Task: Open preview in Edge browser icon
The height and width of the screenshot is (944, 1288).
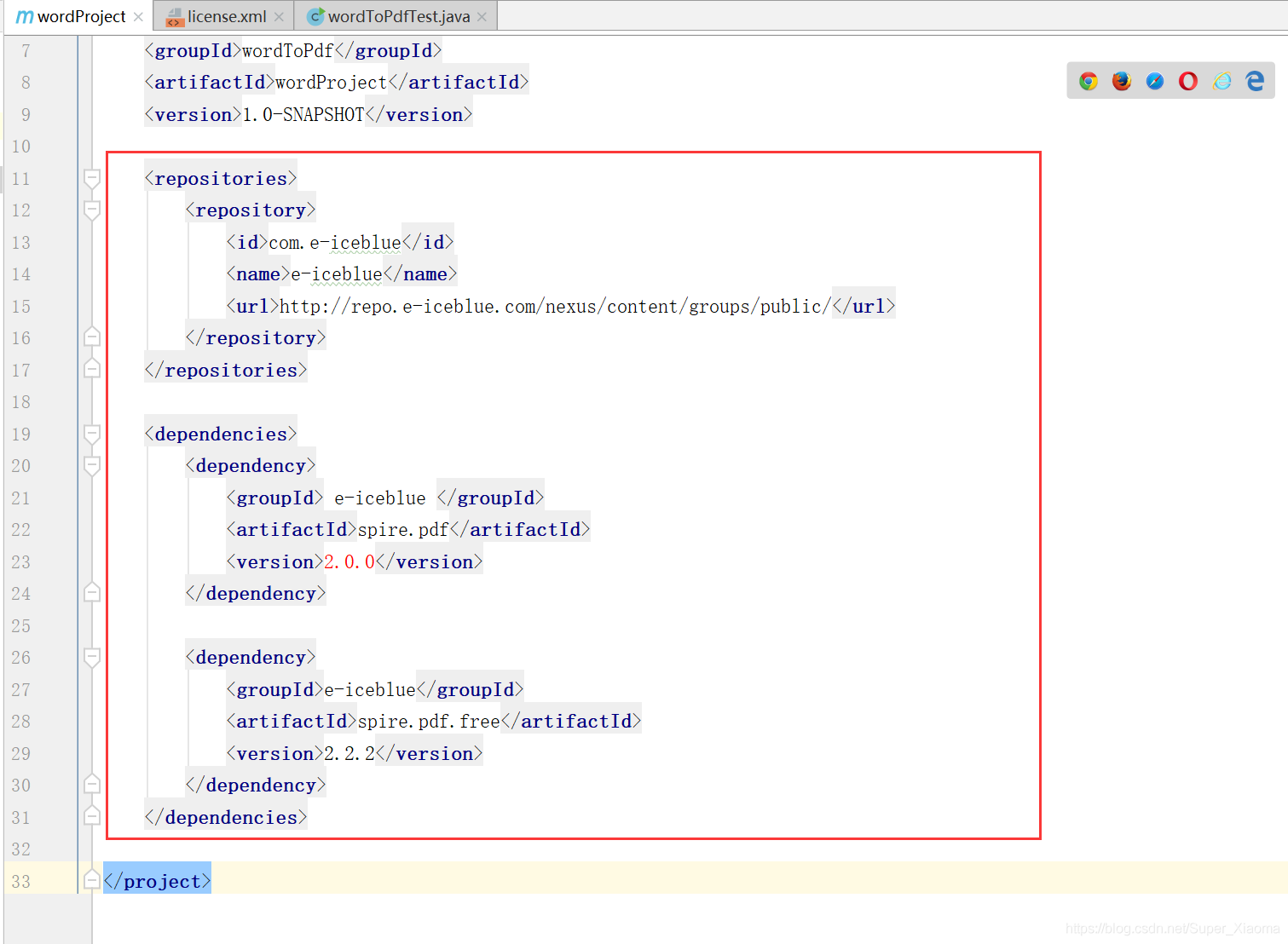Action: 1255,81
